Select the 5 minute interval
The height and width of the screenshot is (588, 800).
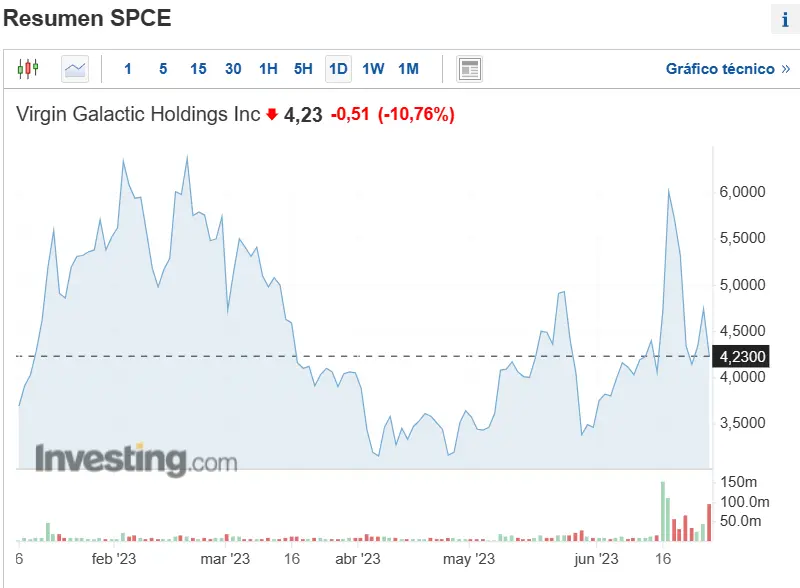pos(163,69)
